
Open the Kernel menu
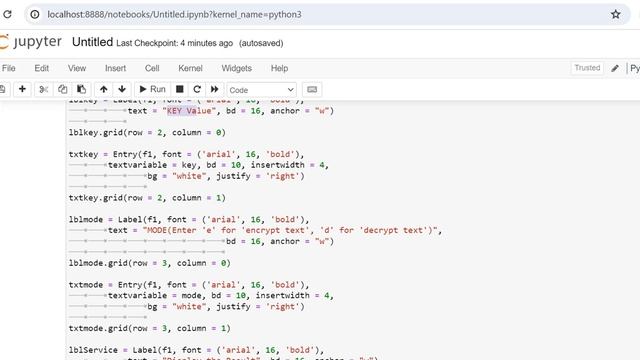[x=190, y=68]
